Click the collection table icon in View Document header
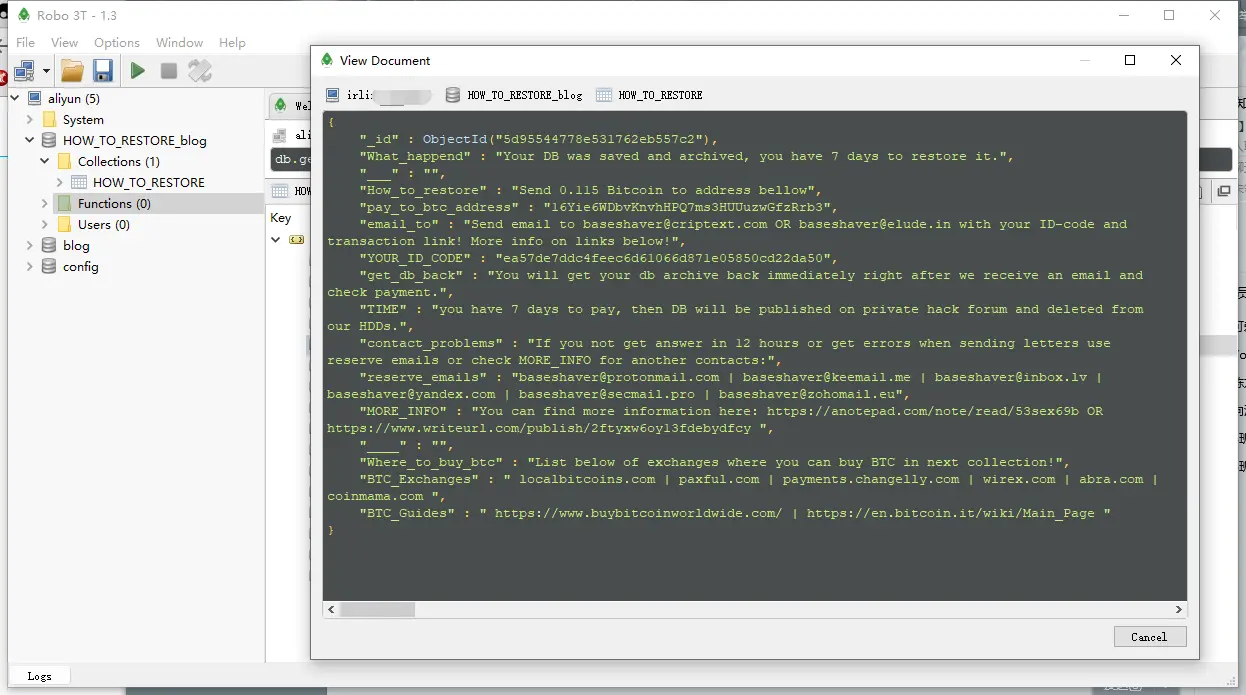This screenshot has height=695, width=1246. pos(604,95)
